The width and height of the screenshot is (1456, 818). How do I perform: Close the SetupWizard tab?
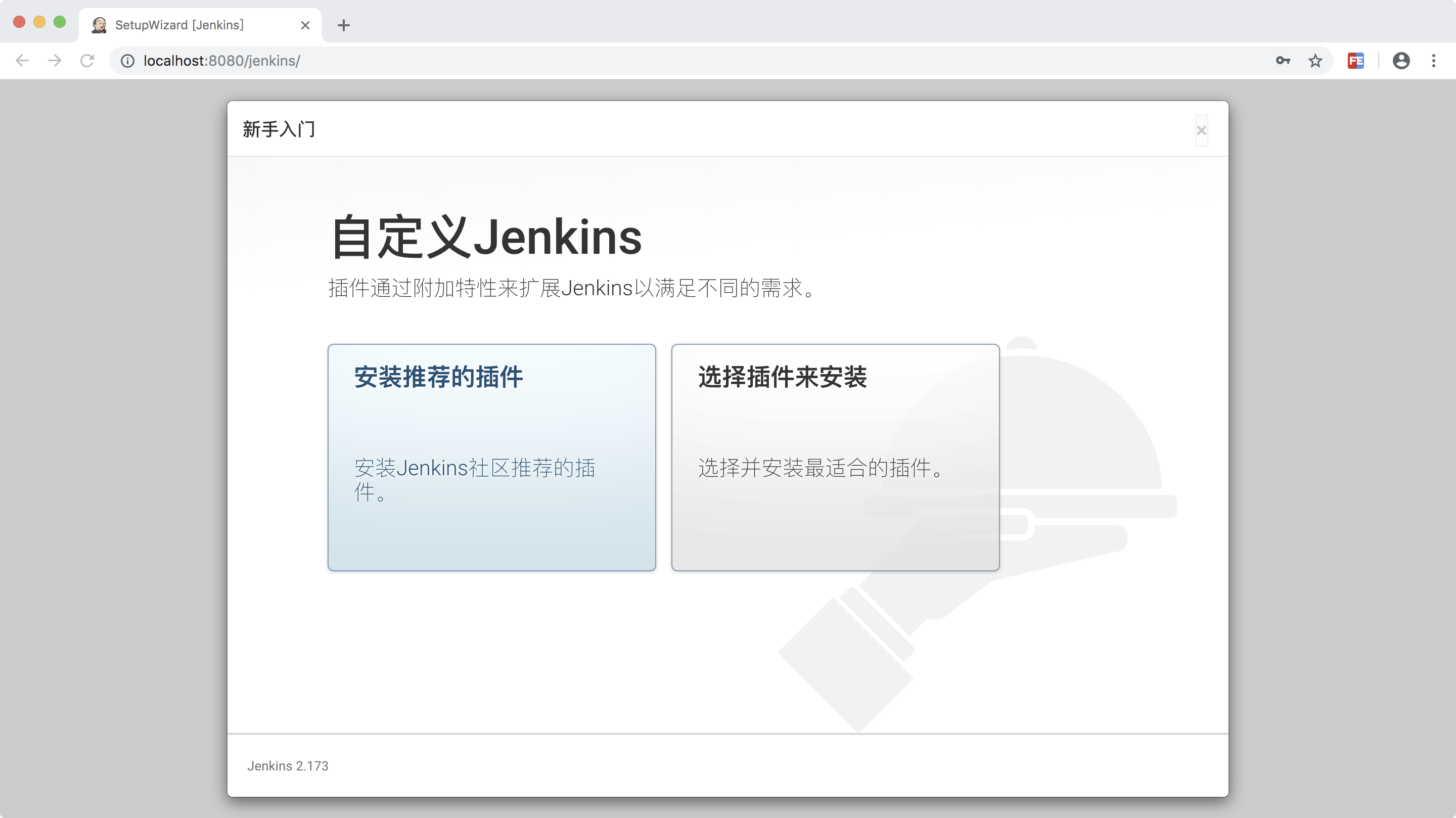pos(305,25)
